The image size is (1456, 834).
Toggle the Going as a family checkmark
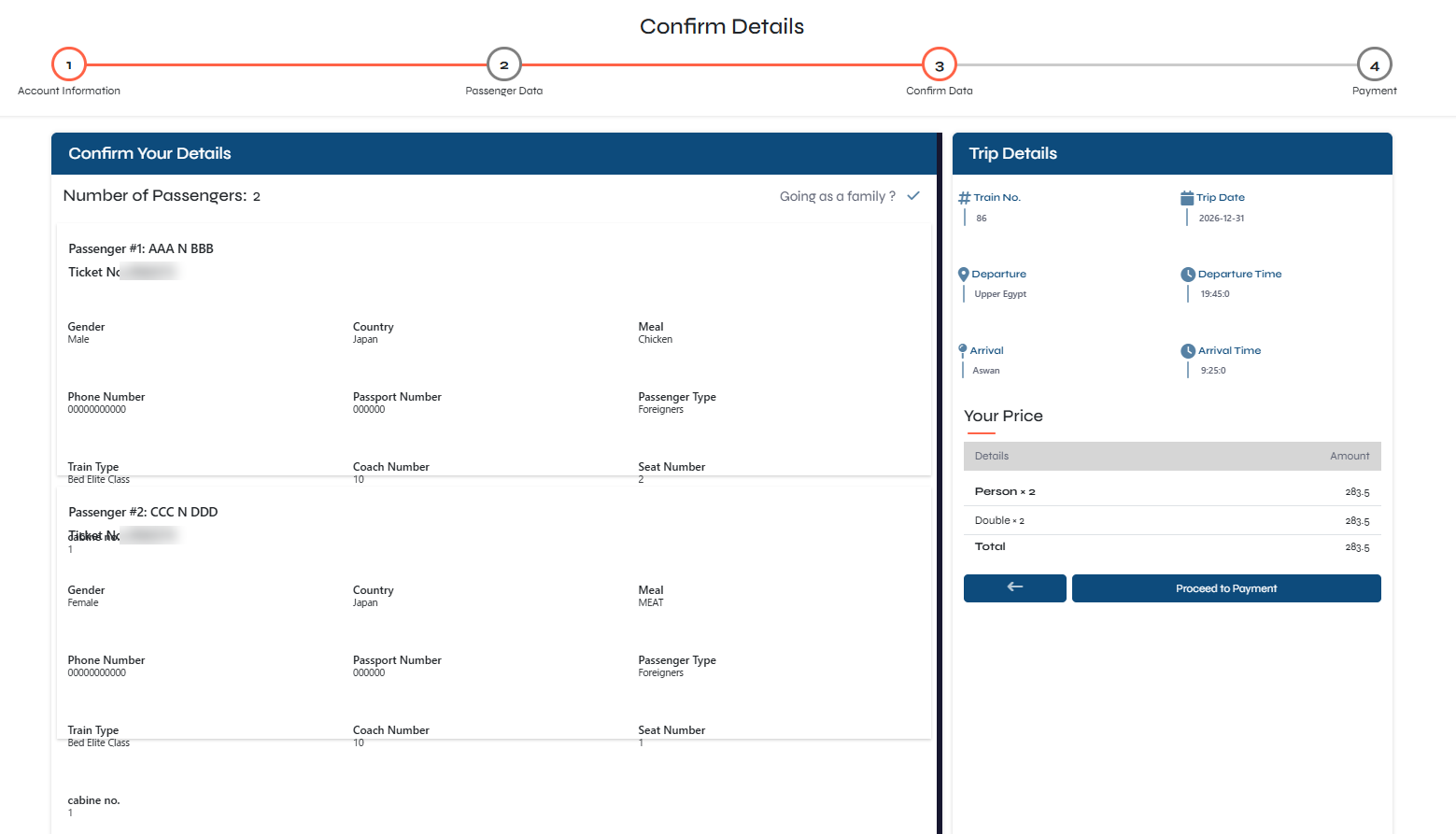click(913, 196)
